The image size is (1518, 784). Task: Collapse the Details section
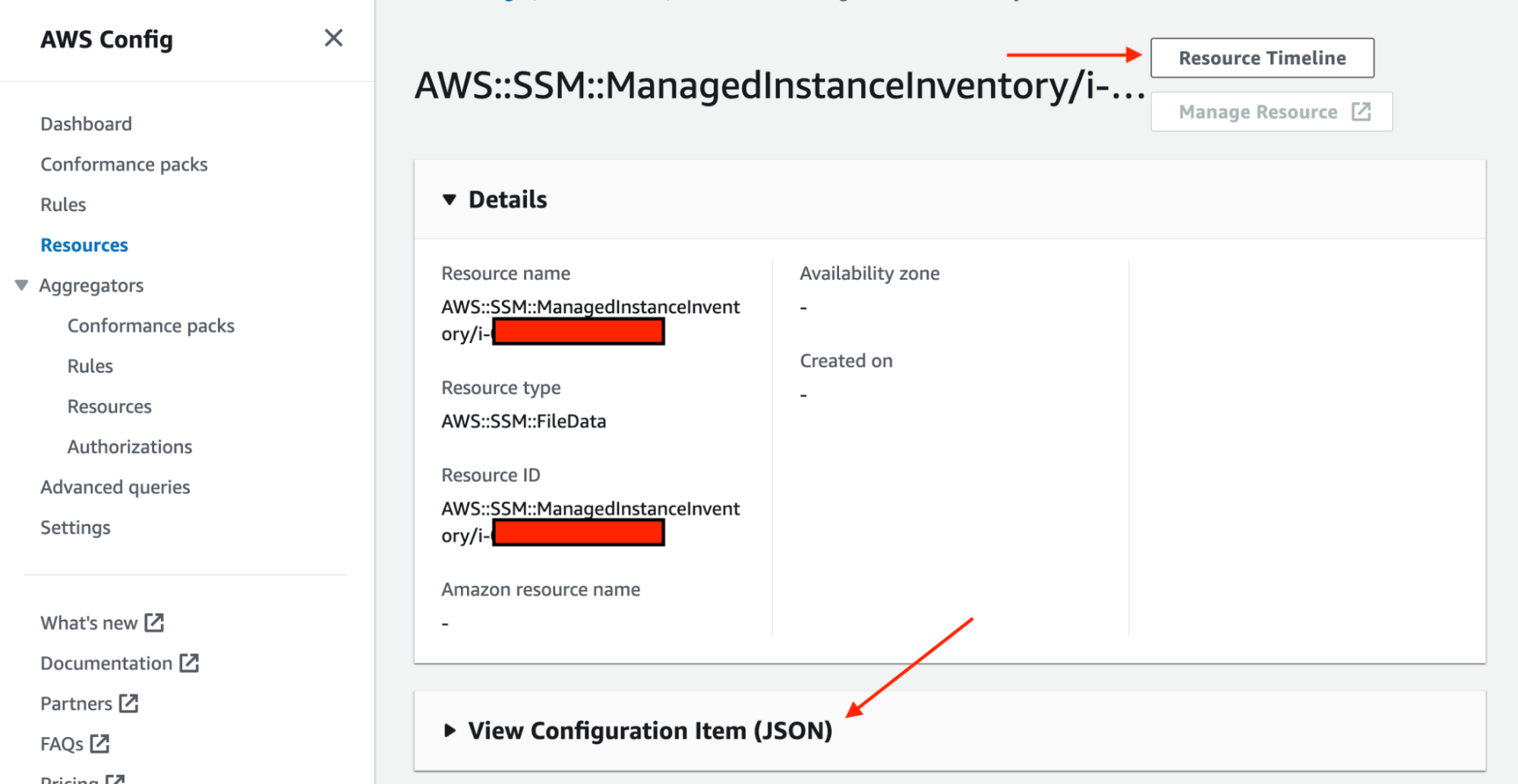450,199
